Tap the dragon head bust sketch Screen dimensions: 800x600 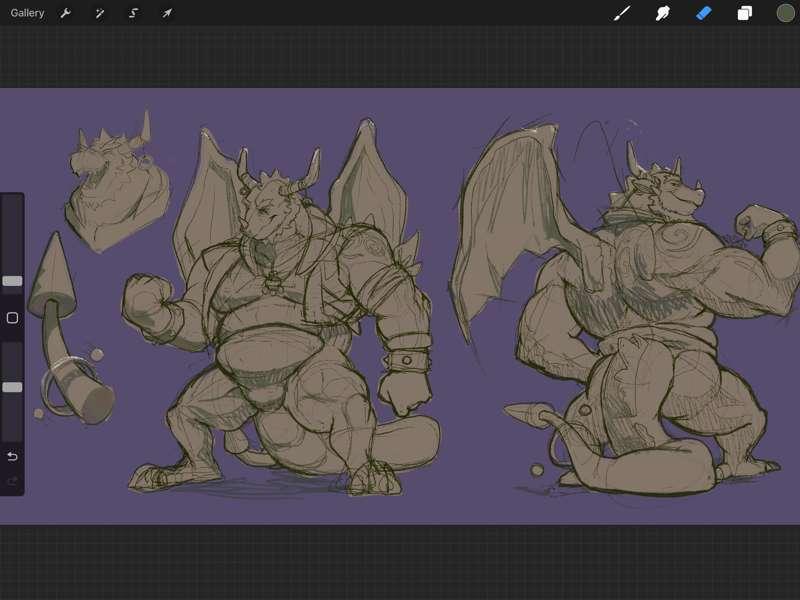117,186
